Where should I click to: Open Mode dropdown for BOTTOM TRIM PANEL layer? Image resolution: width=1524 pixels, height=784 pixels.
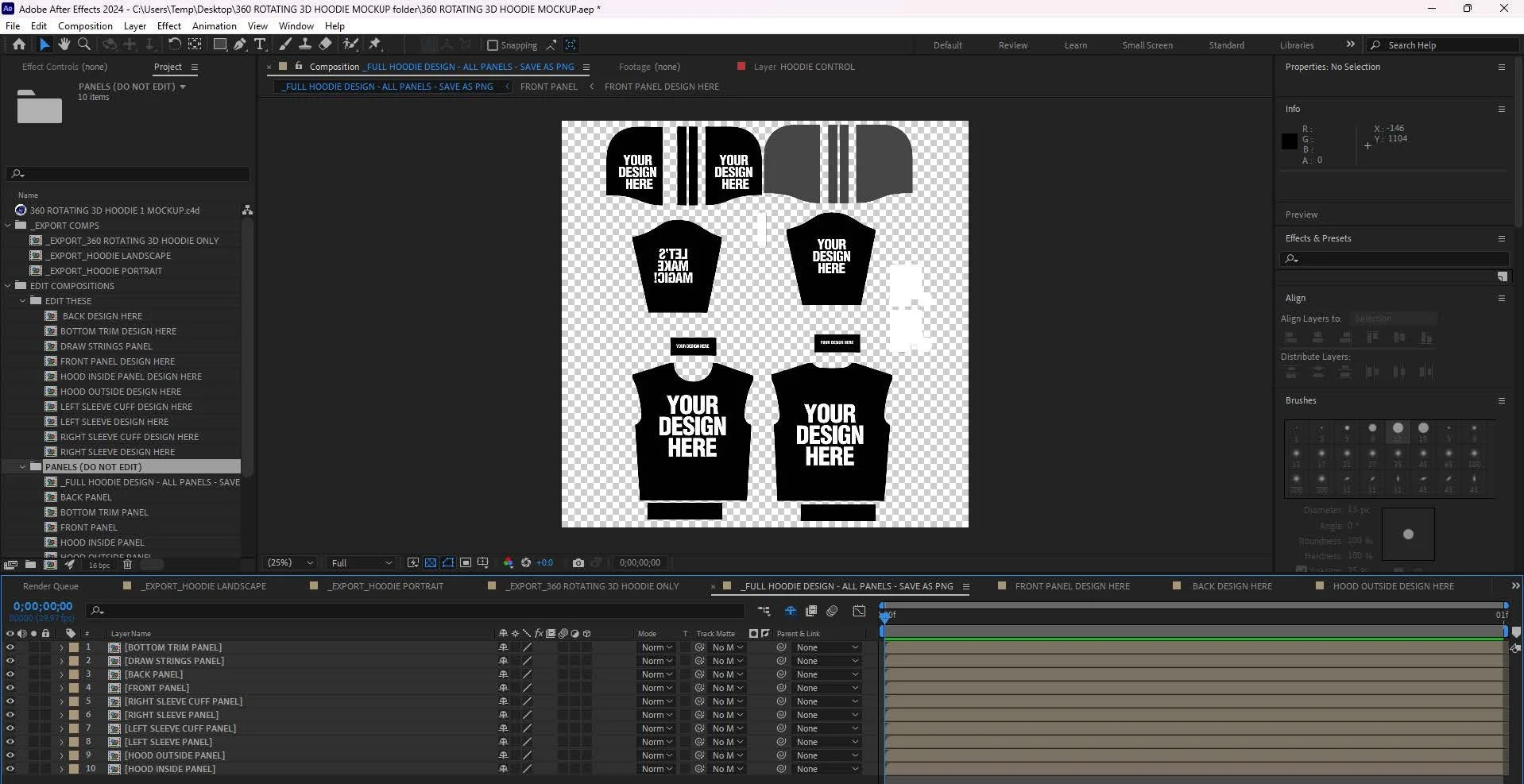pos(657,647)
